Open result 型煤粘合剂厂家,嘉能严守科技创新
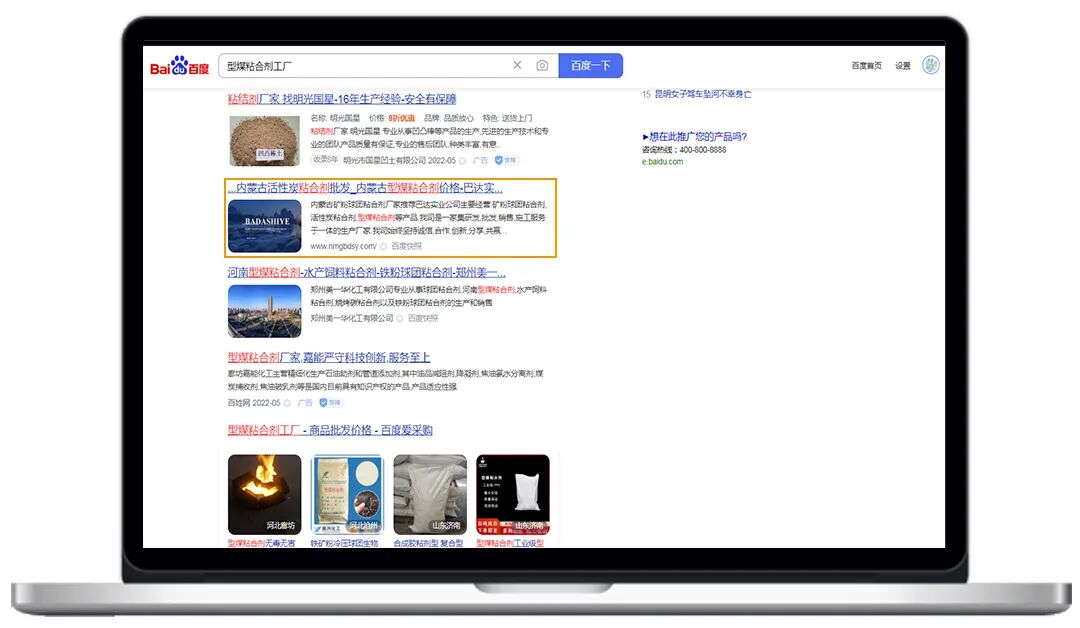Image resolution: width=1080 pixels, height=628 pixels. (x=329, y=357)
